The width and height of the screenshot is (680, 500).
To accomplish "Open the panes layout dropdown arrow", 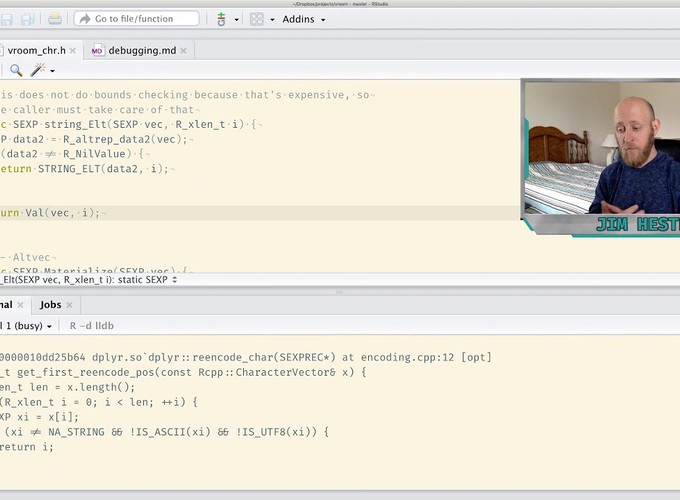I will pos(272,20).
